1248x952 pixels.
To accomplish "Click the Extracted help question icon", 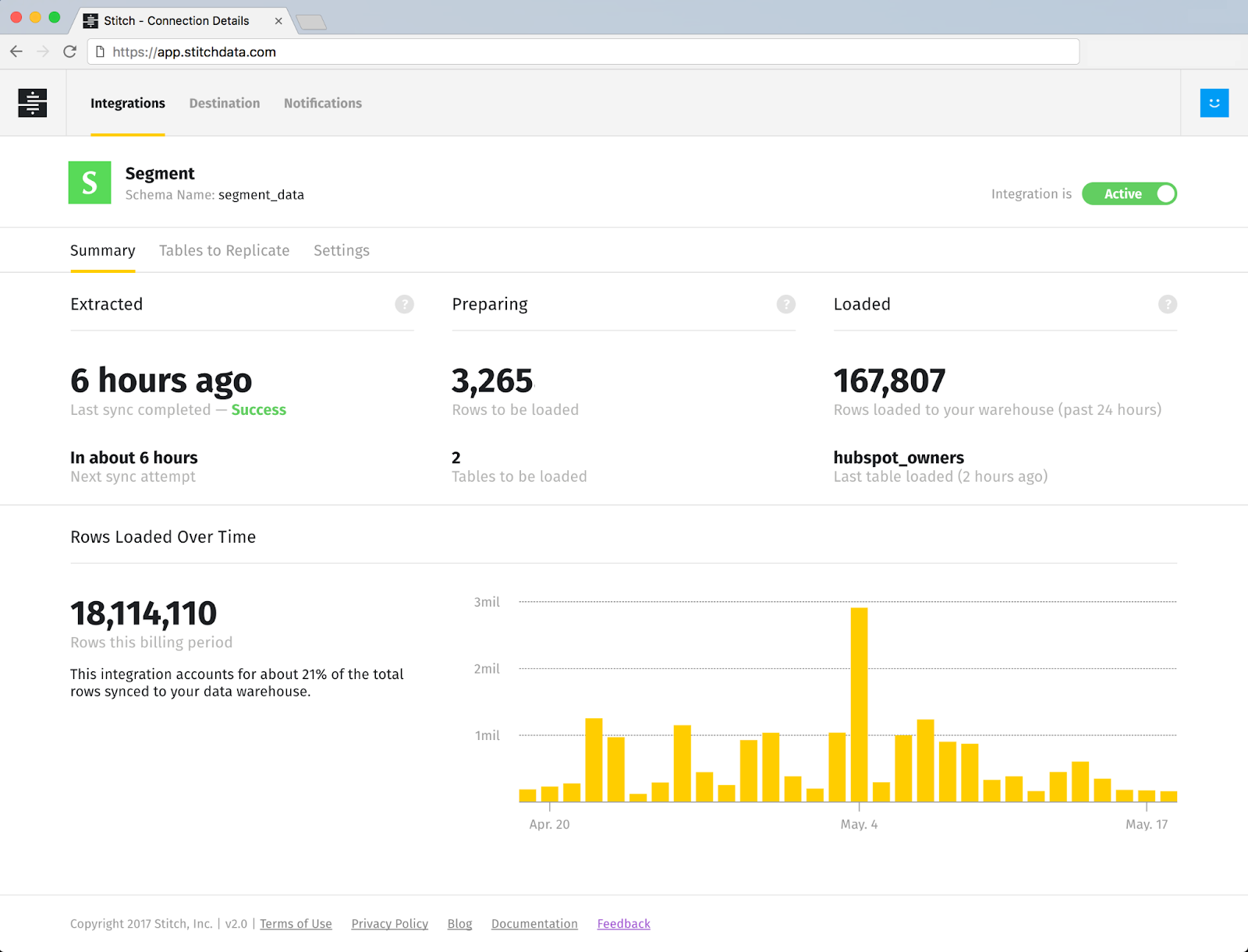I will [x=405, y=305].
